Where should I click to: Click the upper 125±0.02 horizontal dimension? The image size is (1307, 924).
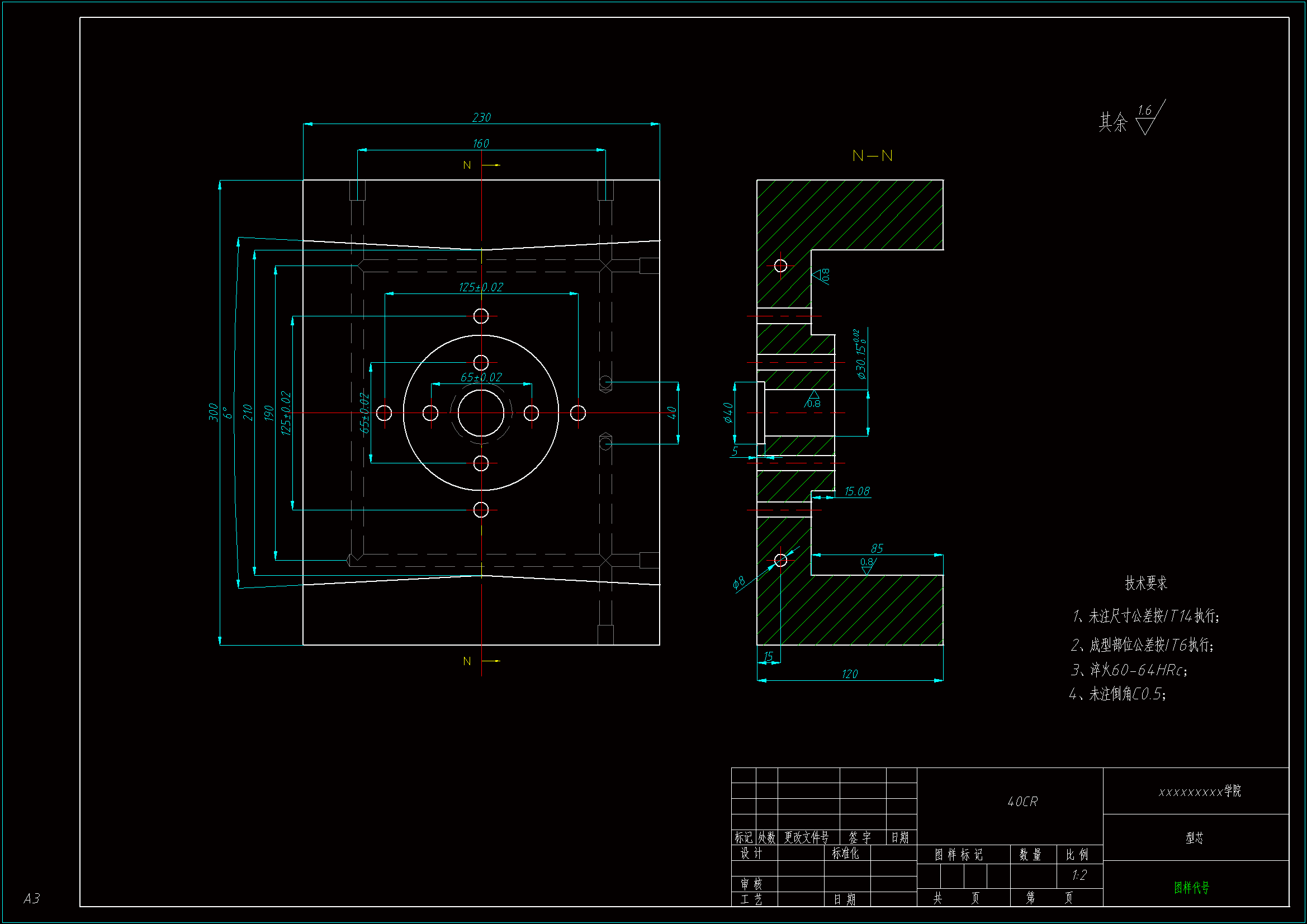click(x=481, y=287)
